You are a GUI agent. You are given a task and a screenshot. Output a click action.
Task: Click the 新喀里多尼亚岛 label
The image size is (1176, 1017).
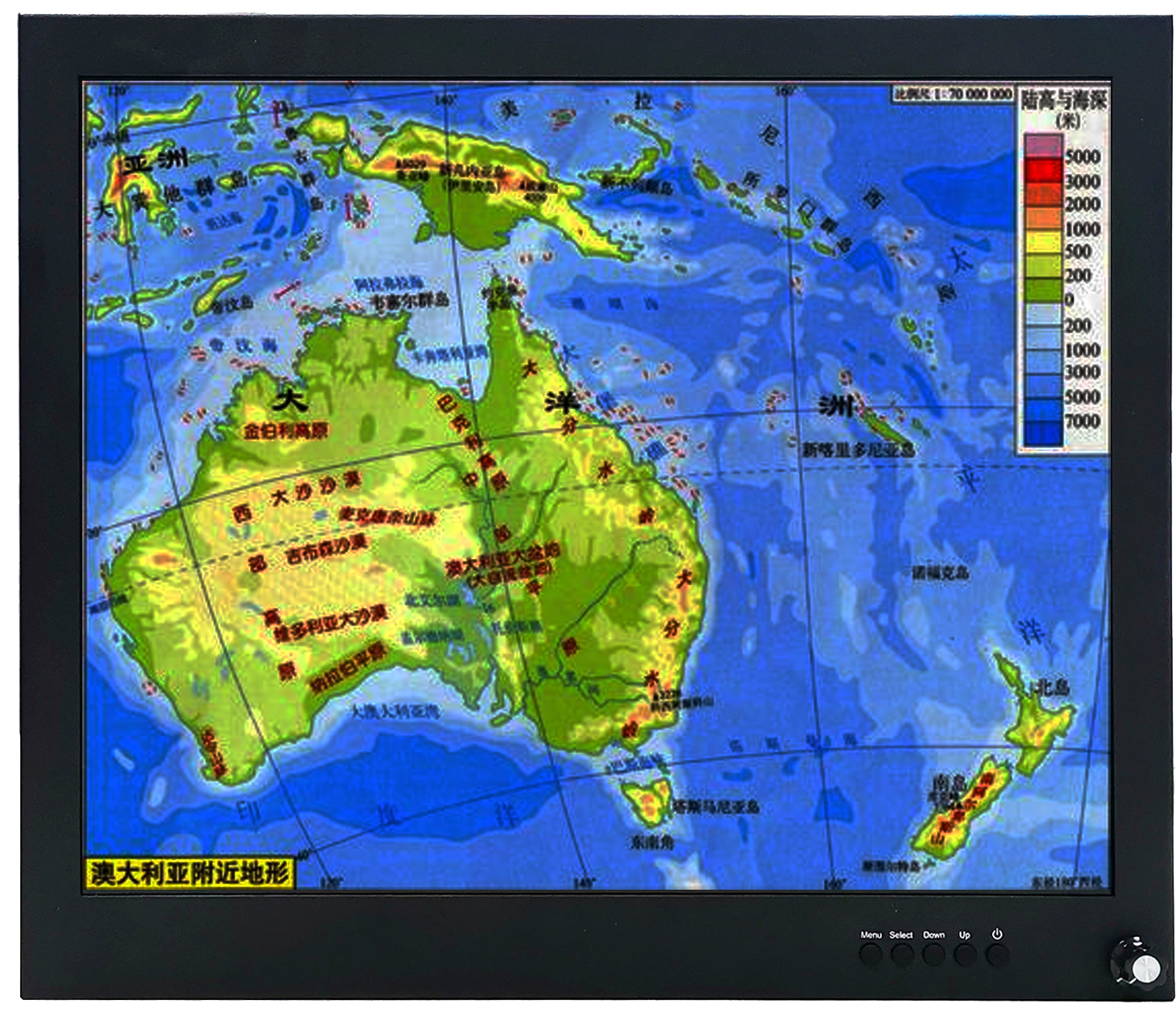(858, 449)
